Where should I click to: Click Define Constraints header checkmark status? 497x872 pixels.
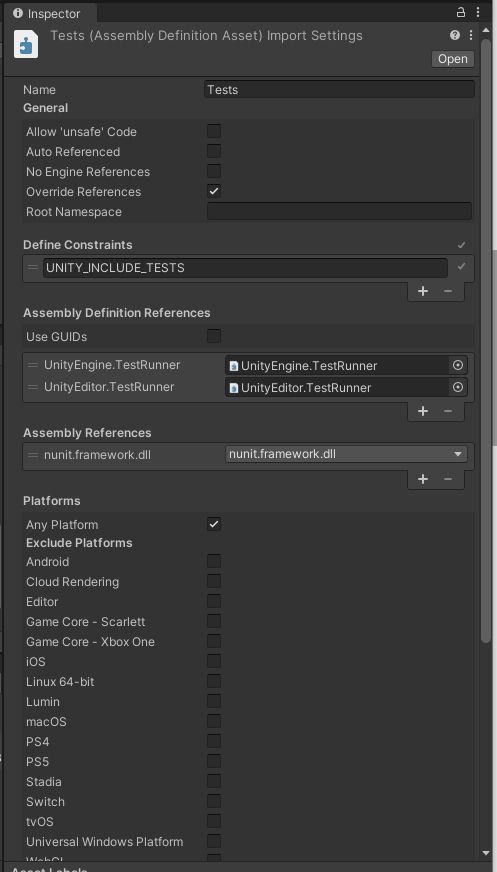tap(461, 245)
